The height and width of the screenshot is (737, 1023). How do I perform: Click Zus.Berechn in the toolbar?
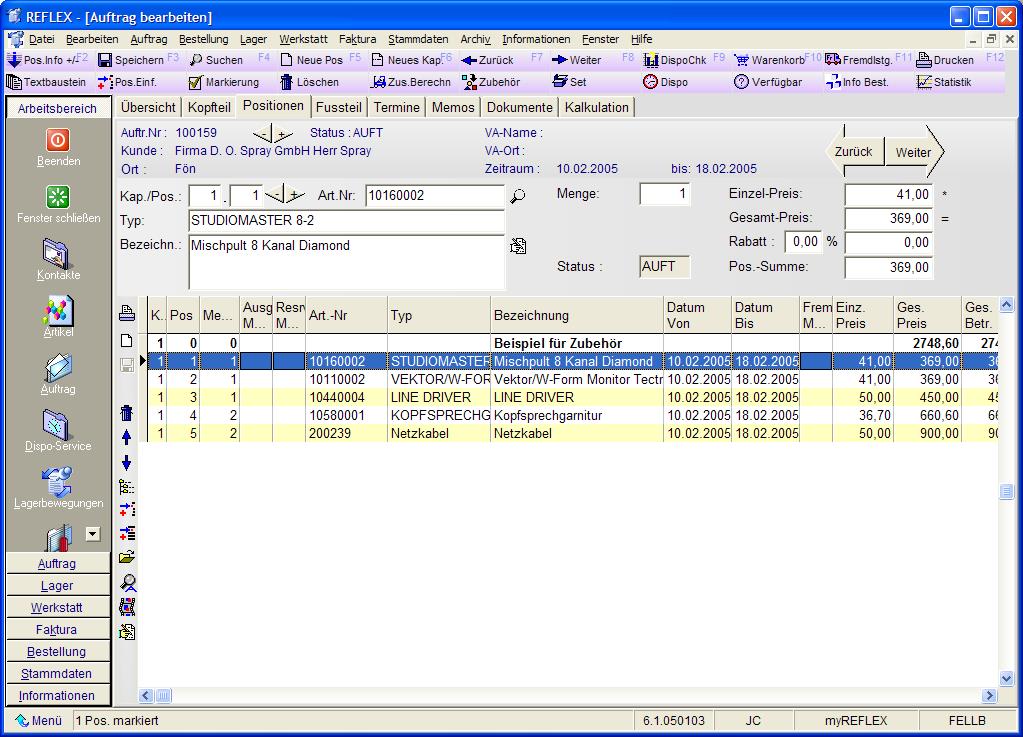(411, 82)
